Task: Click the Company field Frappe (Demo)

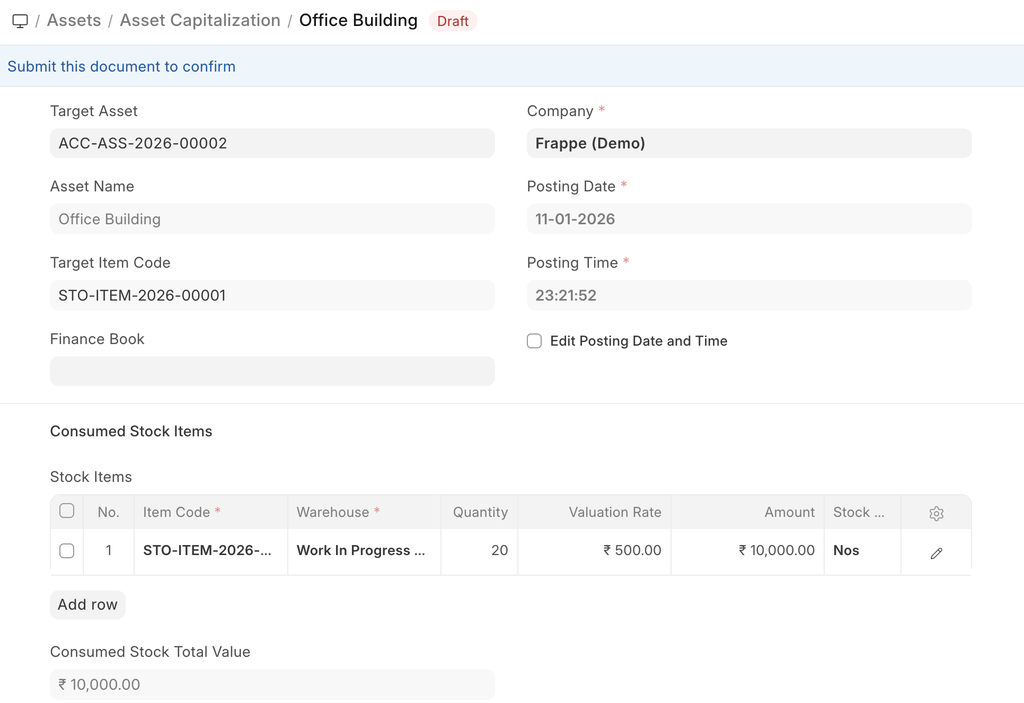Action: tap(749, 143)
